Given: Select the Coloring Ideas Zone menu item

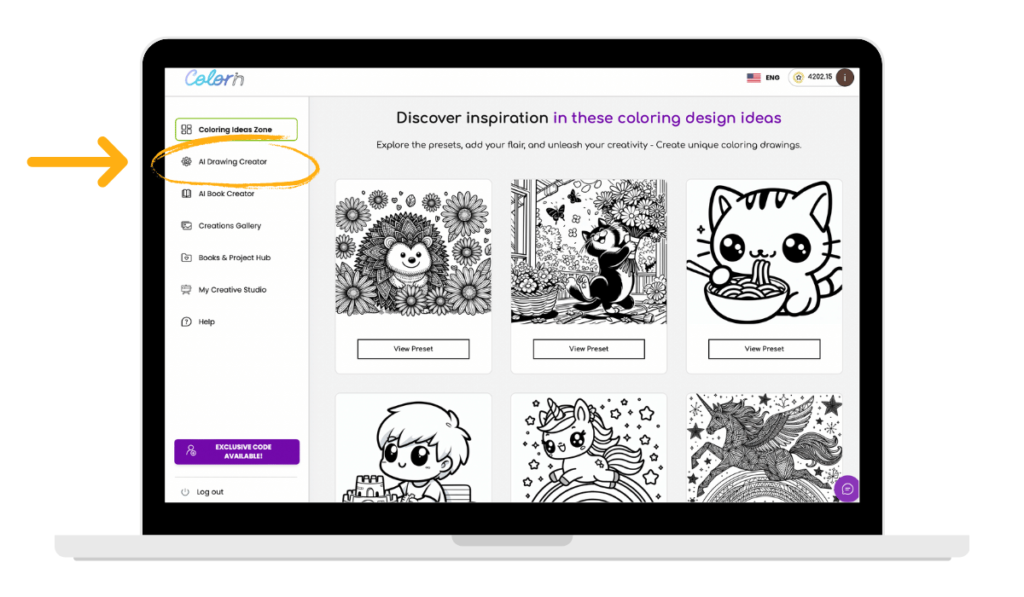Looking at the screenshot, I should [x=236, y=130].
